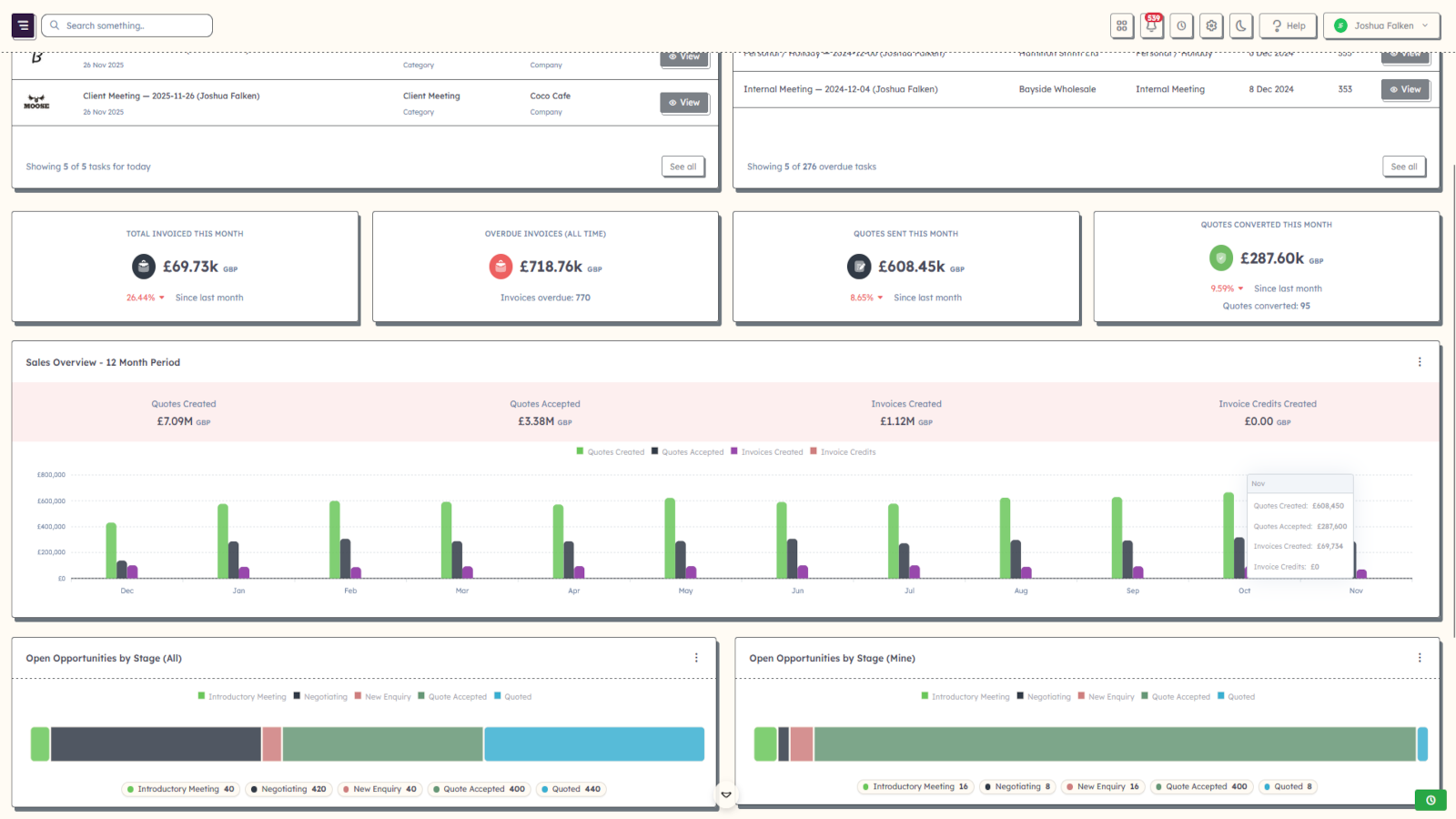Open the apps grid icon in top toolbar
This screenshot has width=1456, height=819.
1122,25
